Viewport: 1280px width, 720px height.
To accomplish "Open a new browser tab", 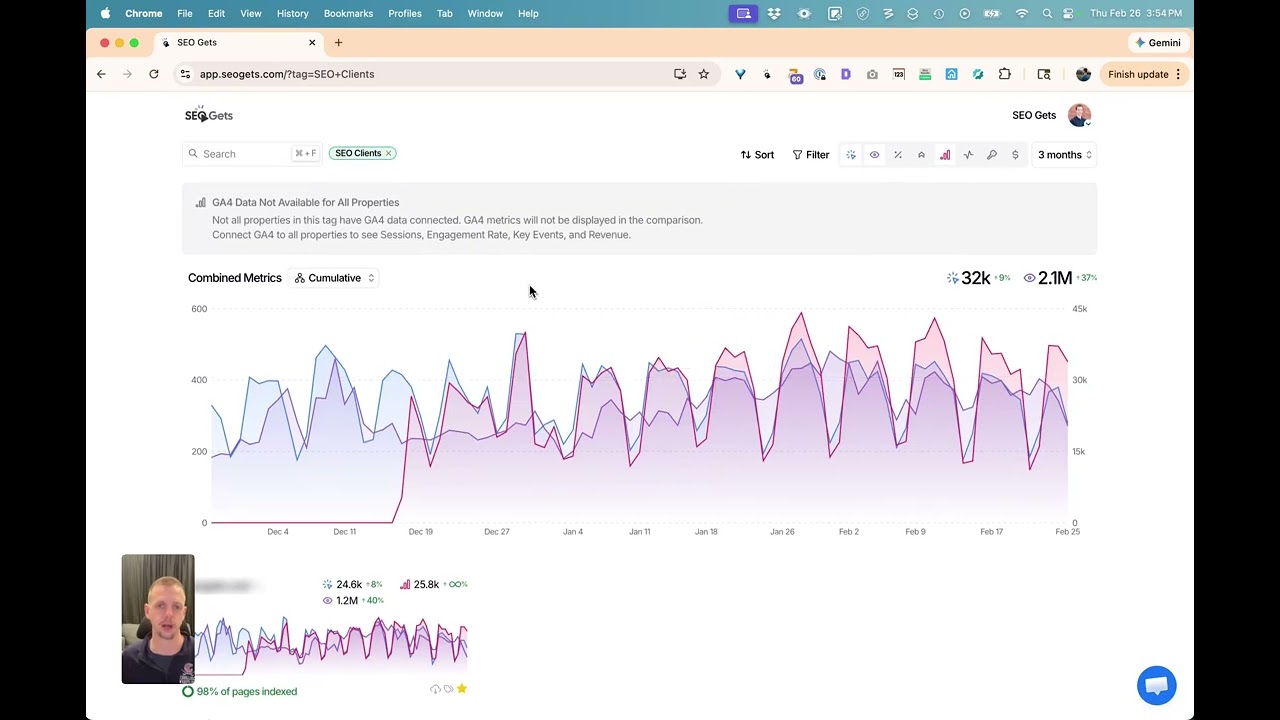I will [338, 43].
